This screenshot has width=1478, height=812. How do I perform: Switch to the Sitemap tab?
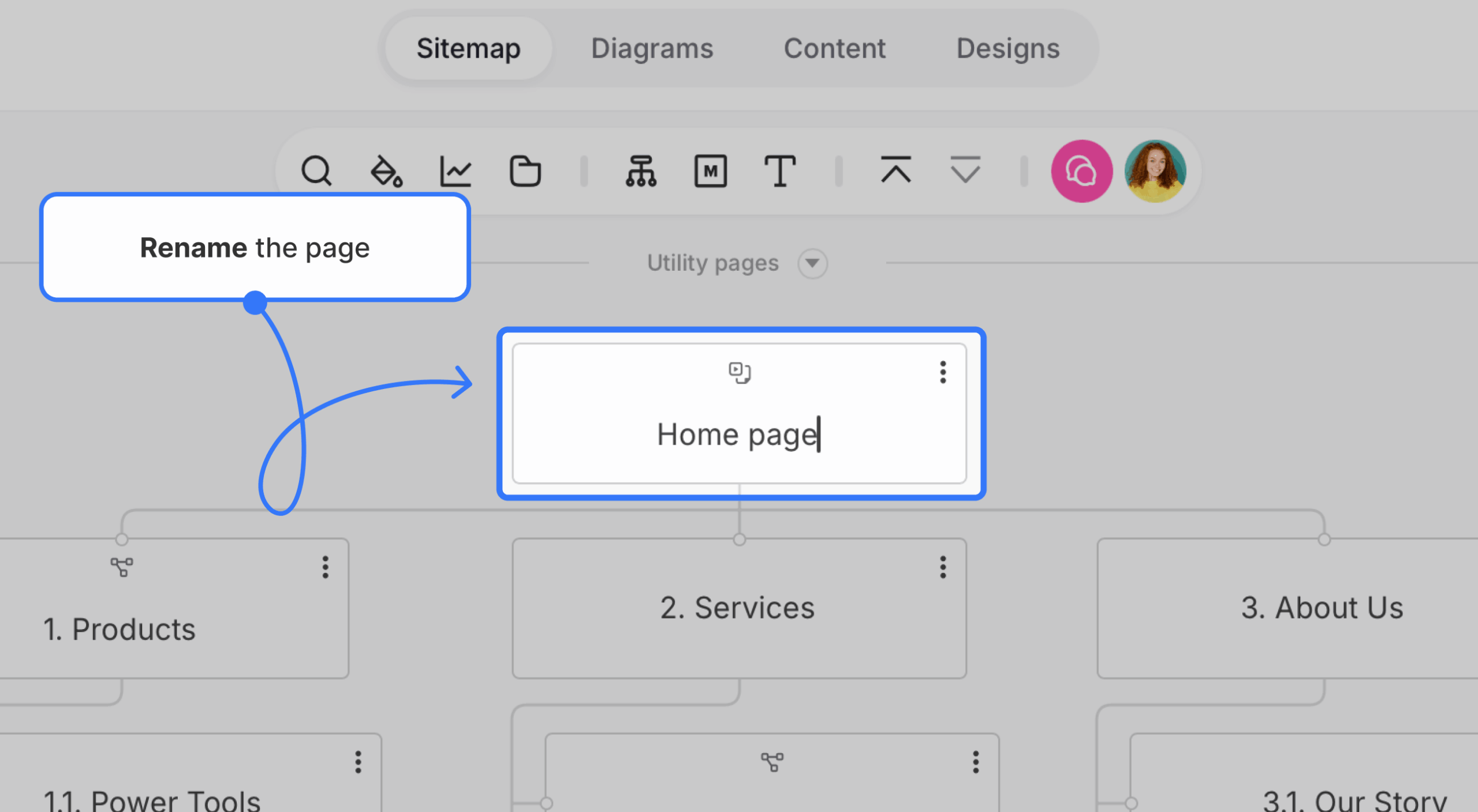pyautogui.click(x=468, y=48)
